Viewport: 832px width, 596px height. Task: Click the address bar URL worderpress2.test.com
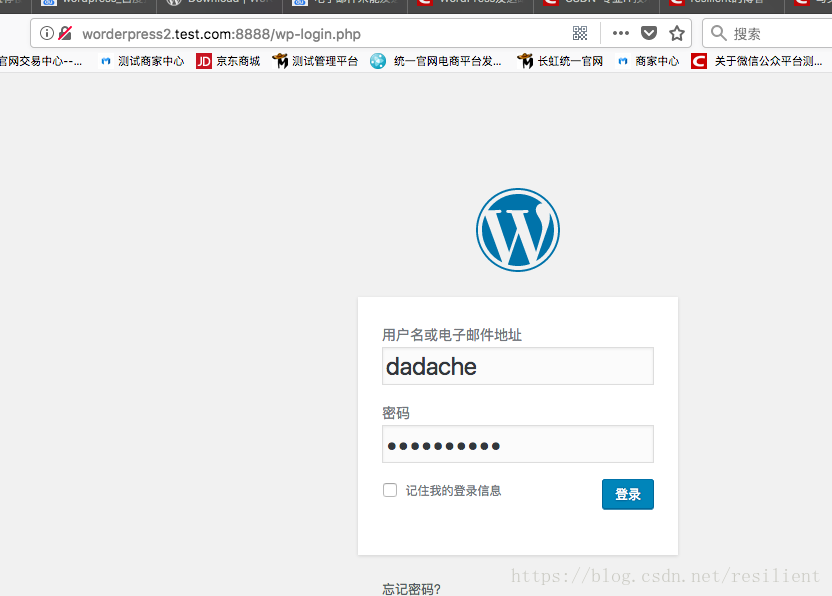pyautogui.click(x=221, y=34)
